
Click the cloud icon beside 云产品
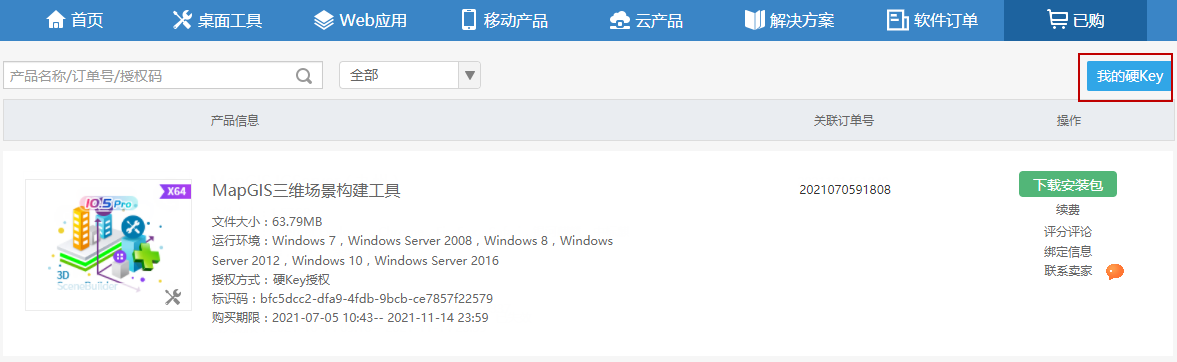coord(619,20)
